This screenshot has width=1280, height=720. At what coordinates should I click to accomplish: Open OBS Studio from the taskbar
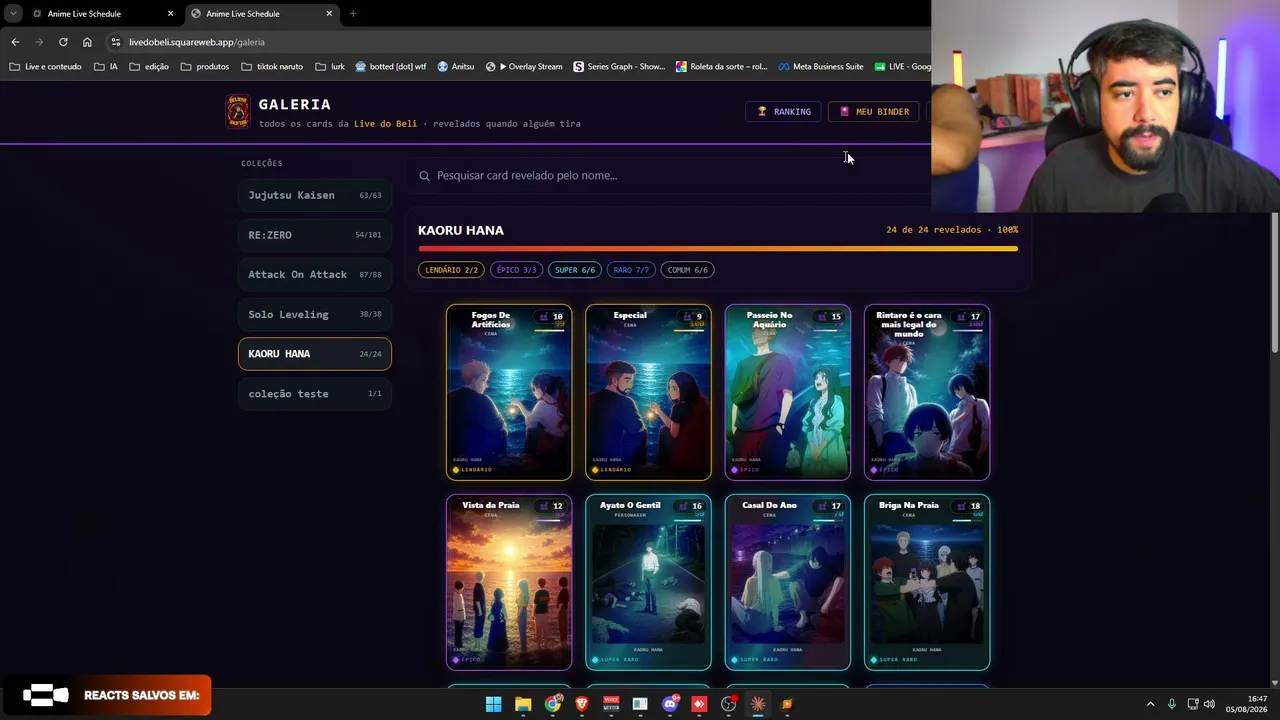click(729, 704)
